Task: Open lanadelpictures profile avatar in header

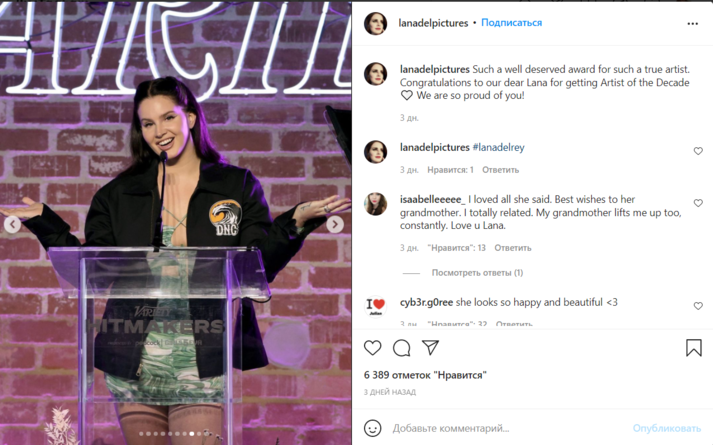Action: coord(375,23)
